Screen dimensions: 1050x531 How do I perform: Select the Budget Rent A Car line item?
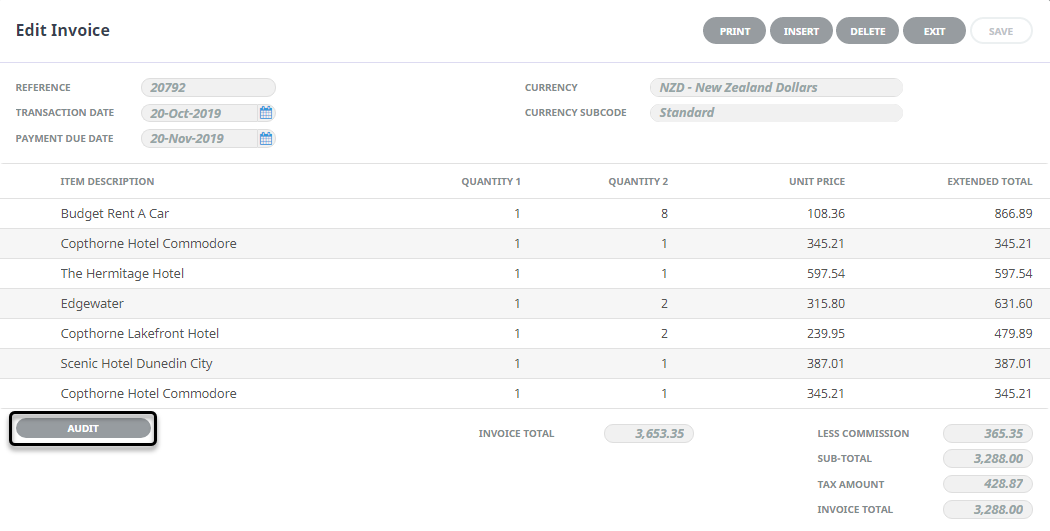(525, 214)
